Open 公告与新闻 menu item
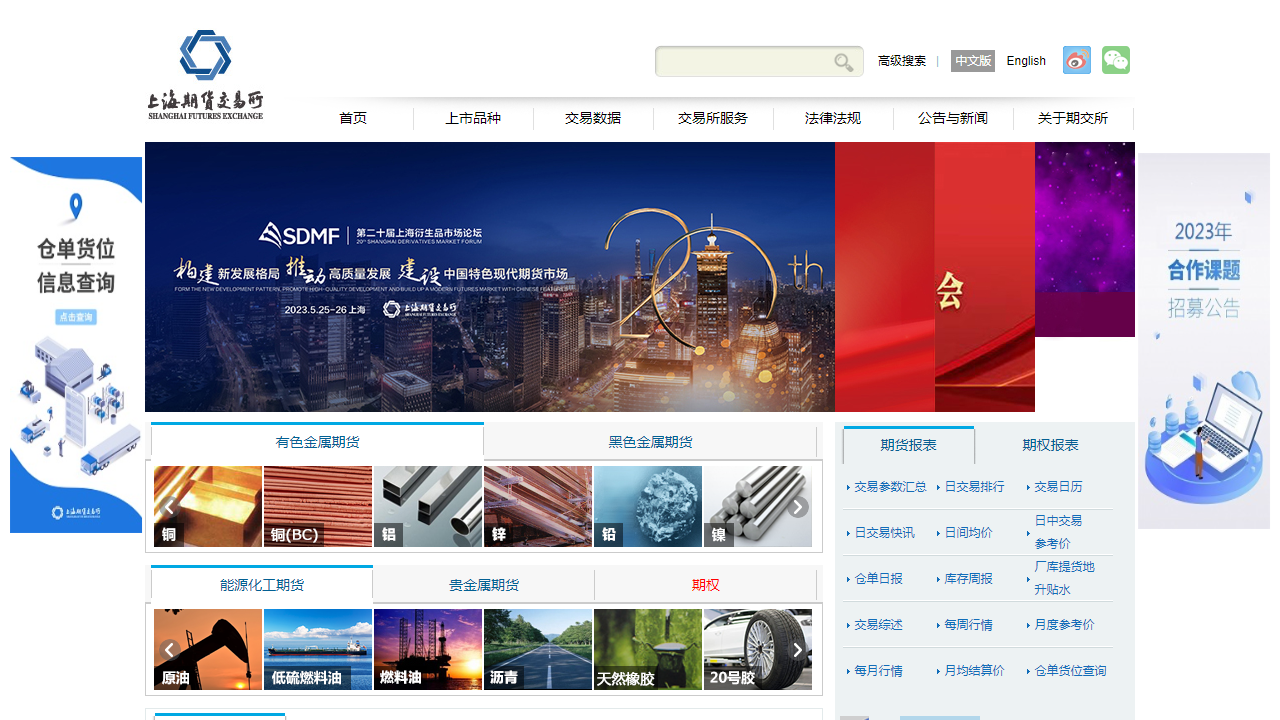 (x=953, y=118)
